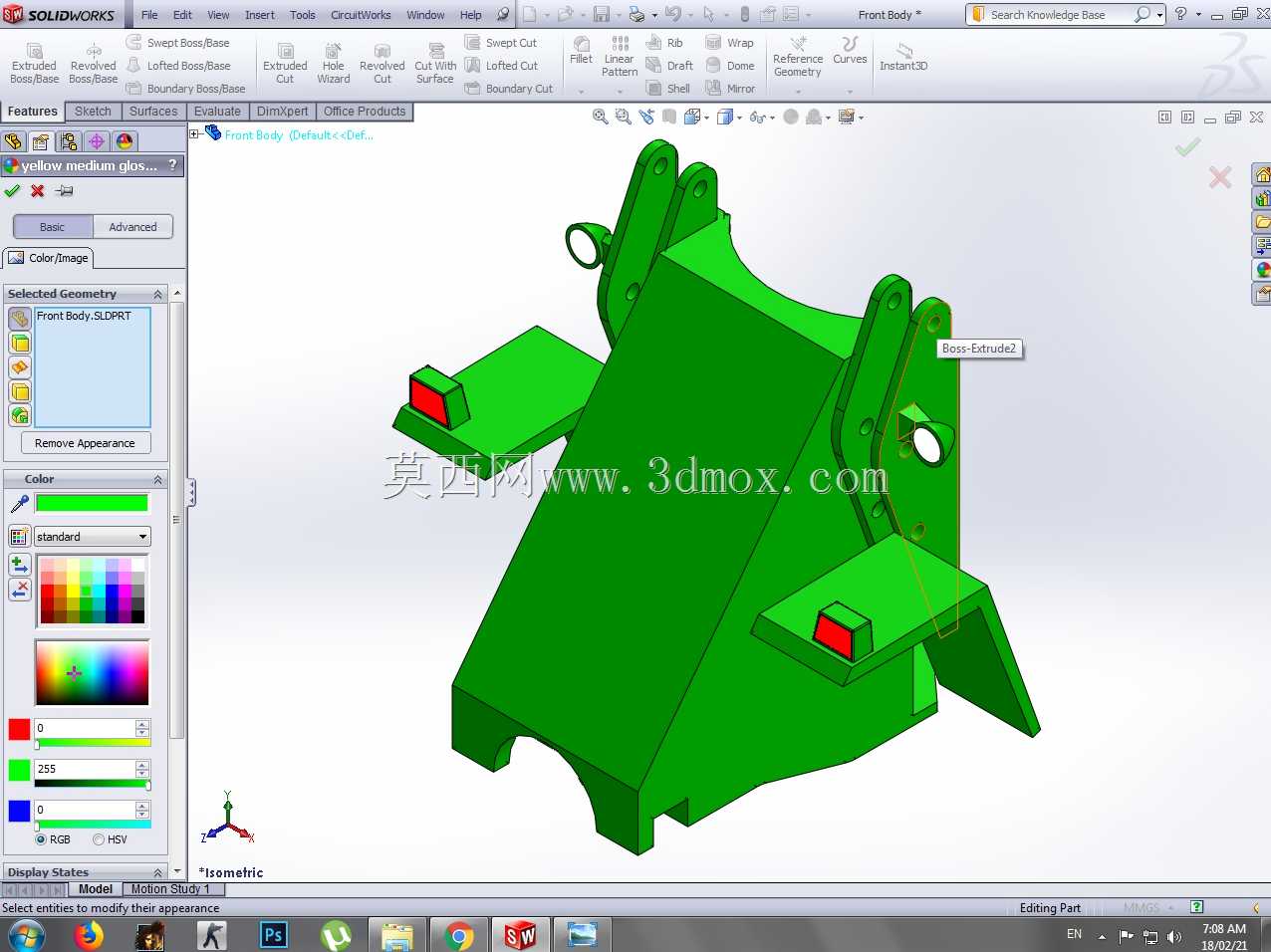Click the Front Body tree link
The image size is (1271, 952).
tap(299, 135)
